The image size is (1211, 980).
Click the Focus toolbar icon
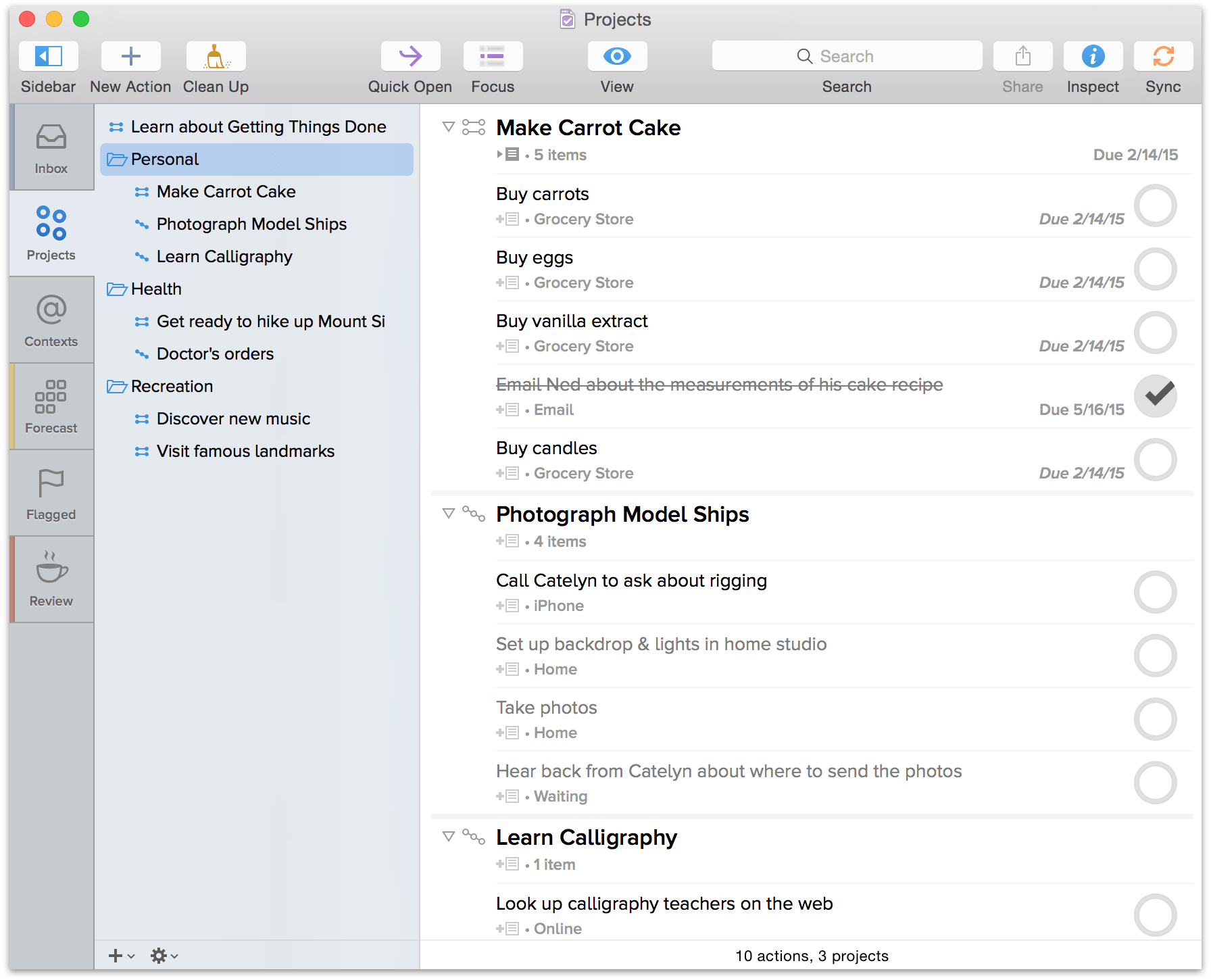coord(493,56)
